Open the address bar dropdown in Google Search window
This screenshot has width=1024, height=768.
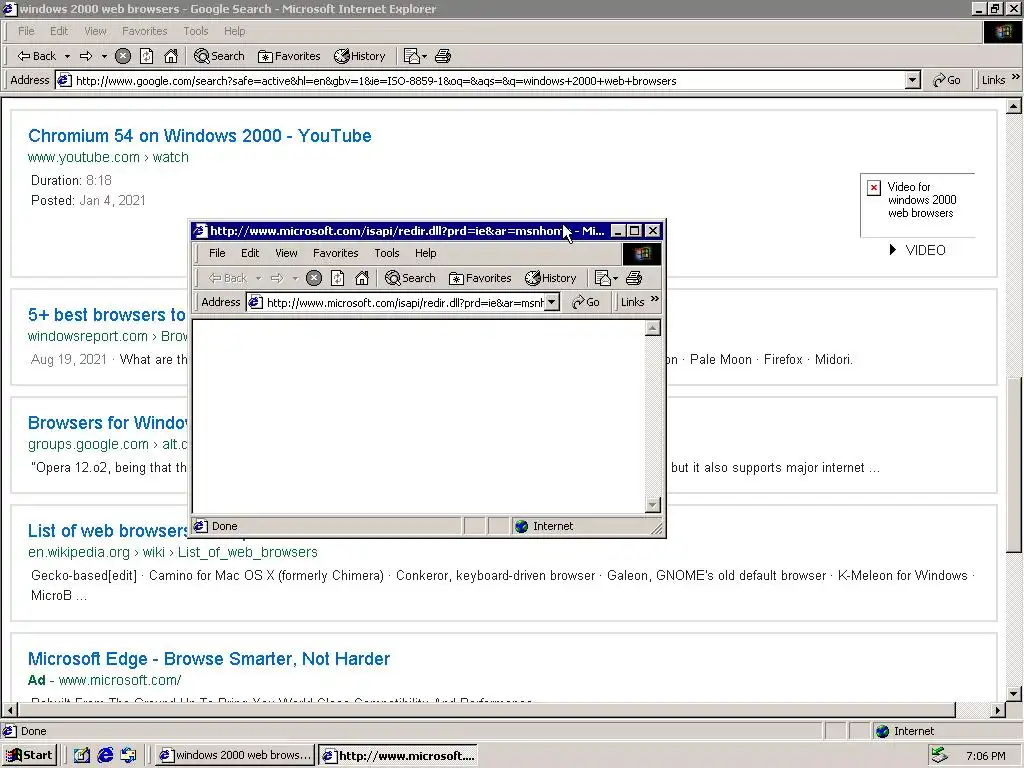click(913, 80)
